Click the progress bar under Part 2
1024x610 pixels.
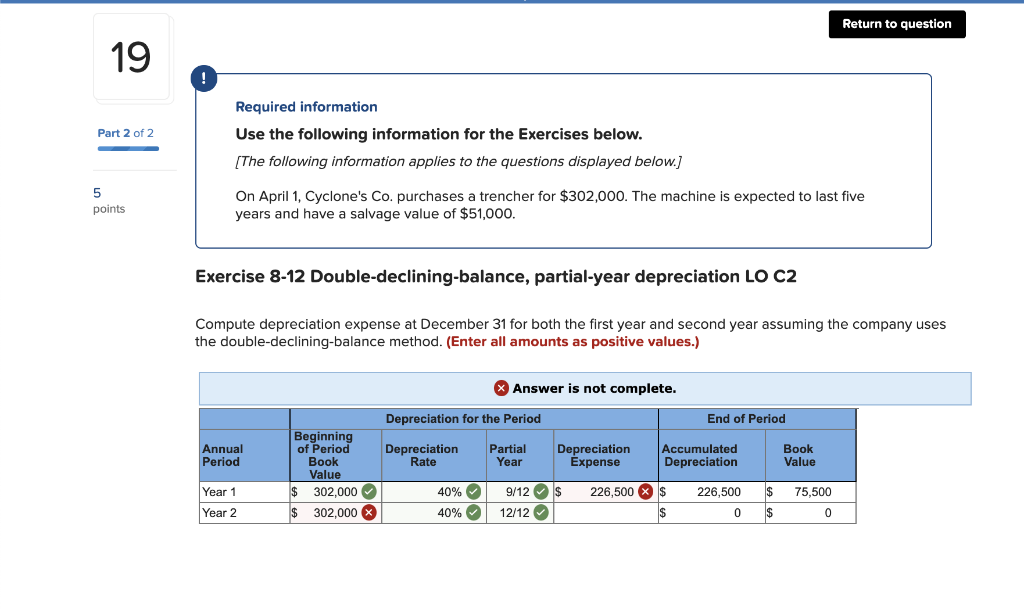[127, 147]
